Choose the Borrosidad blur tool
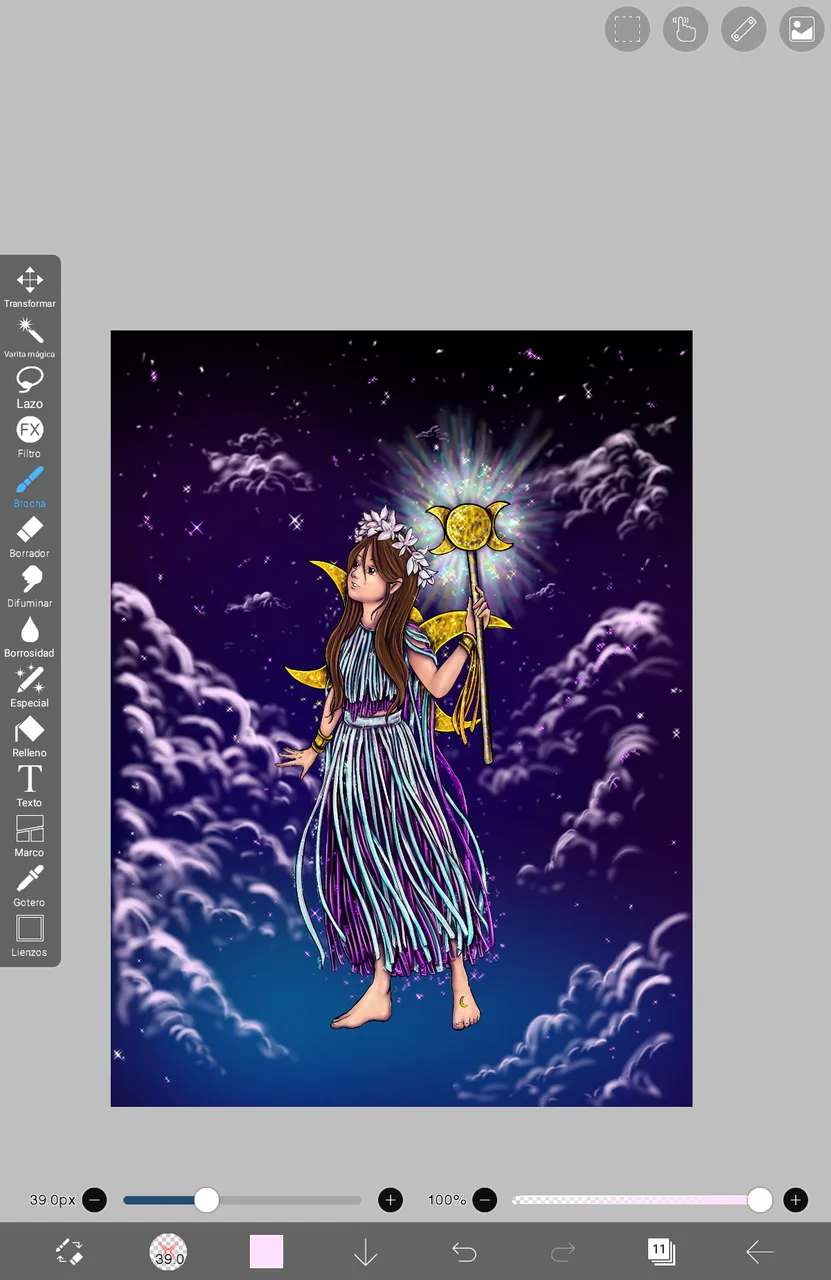This screenshot has height=1280, width=831. point(29,636)
